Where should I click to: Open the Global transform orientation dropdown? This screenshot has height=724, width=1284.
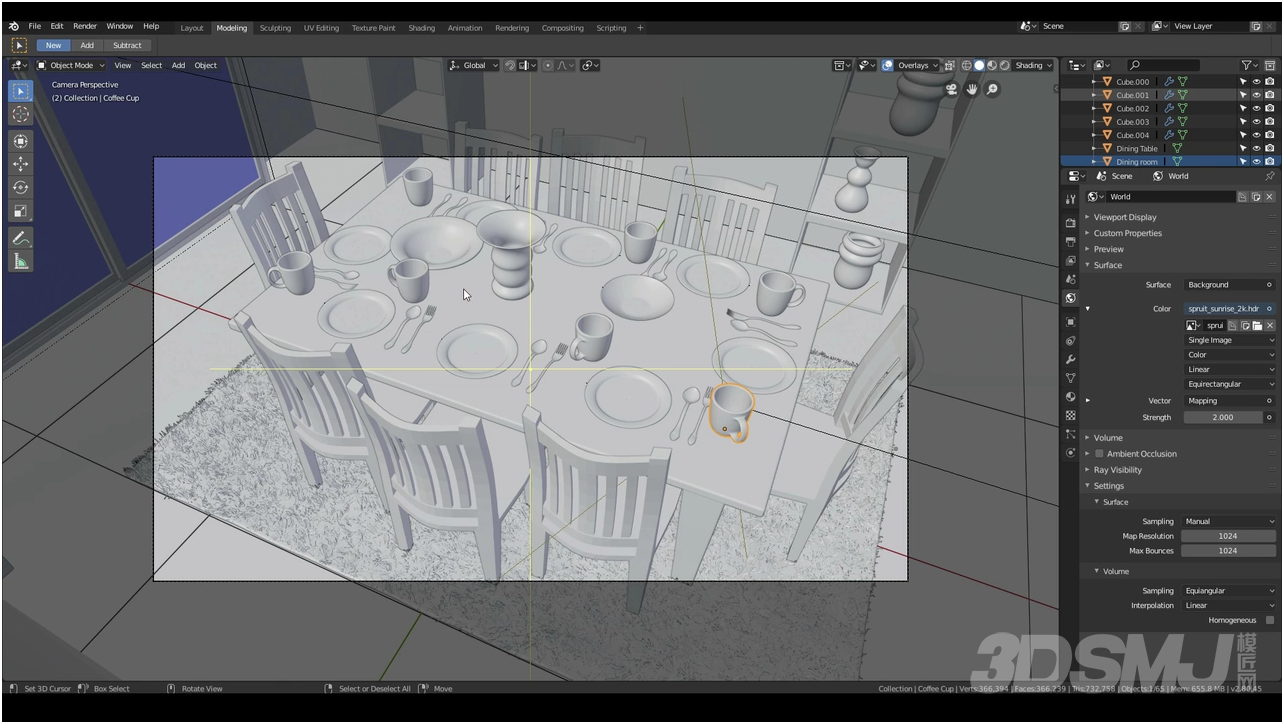pos(473,65)
